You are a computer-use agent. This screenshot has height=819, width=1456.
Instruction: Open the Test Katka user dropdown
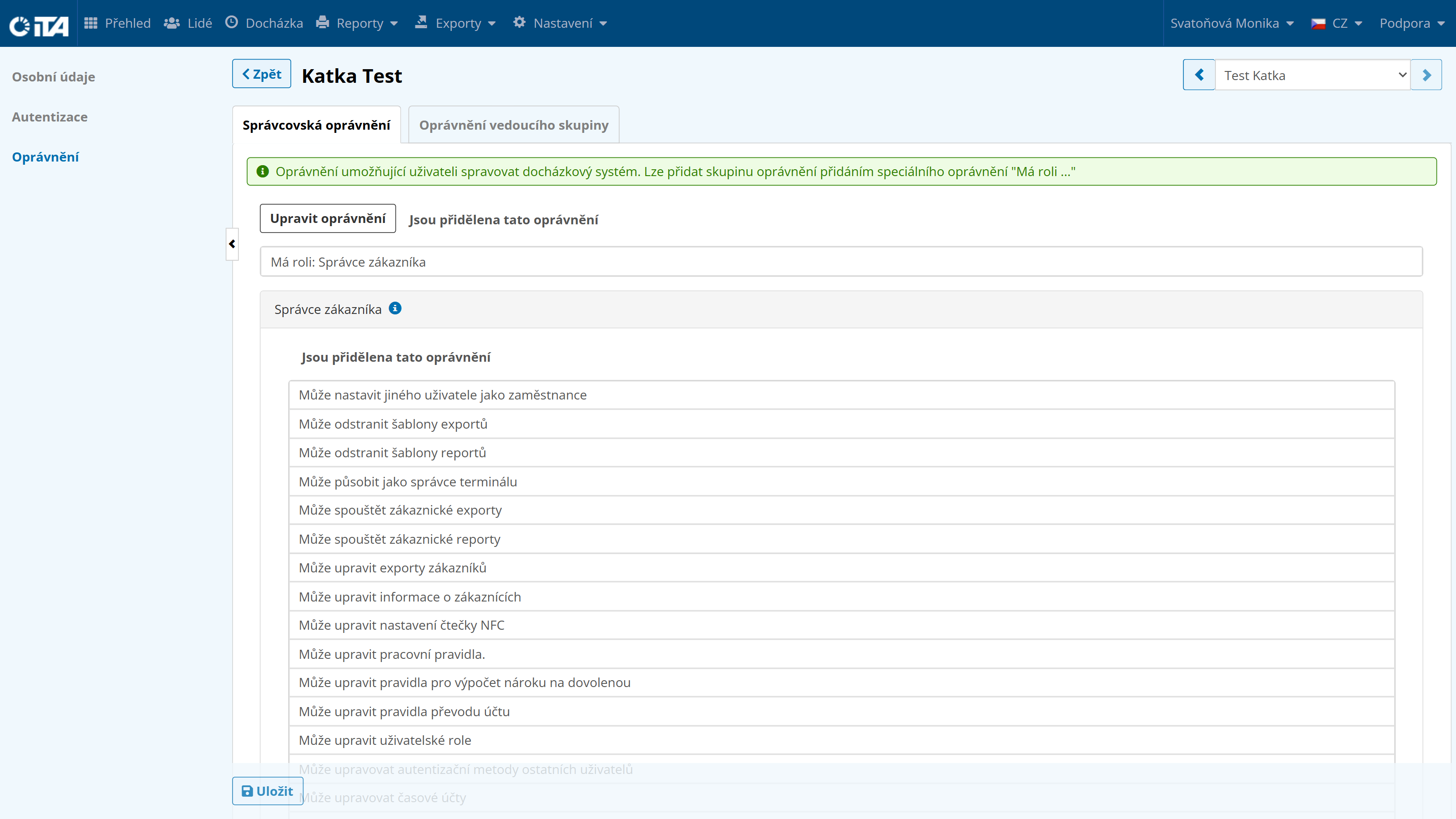coord(1312,75)
